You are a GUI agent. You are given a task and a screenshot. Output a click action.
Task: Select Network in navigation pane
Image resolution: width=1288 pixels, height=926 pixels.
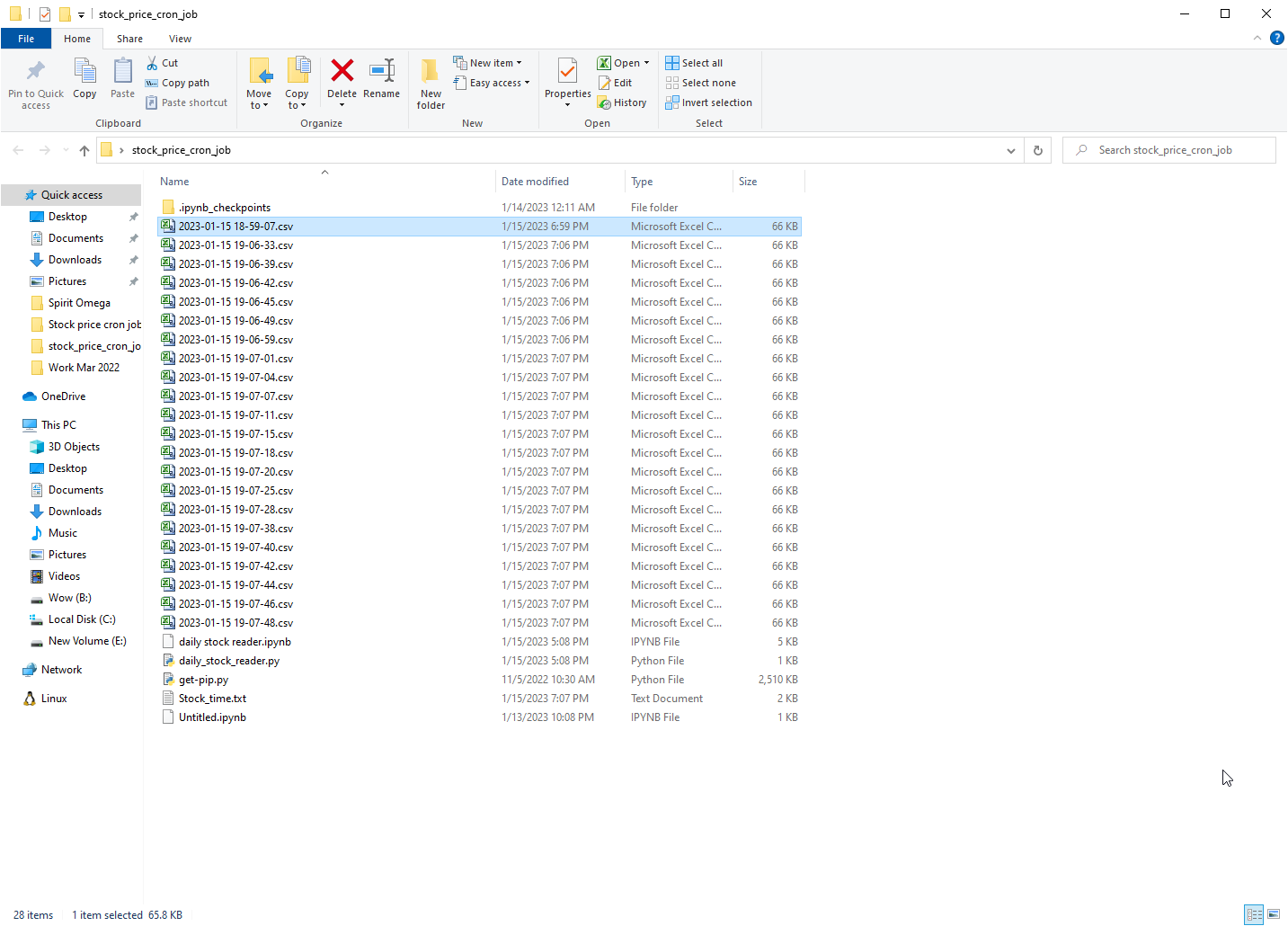point(61,670)
